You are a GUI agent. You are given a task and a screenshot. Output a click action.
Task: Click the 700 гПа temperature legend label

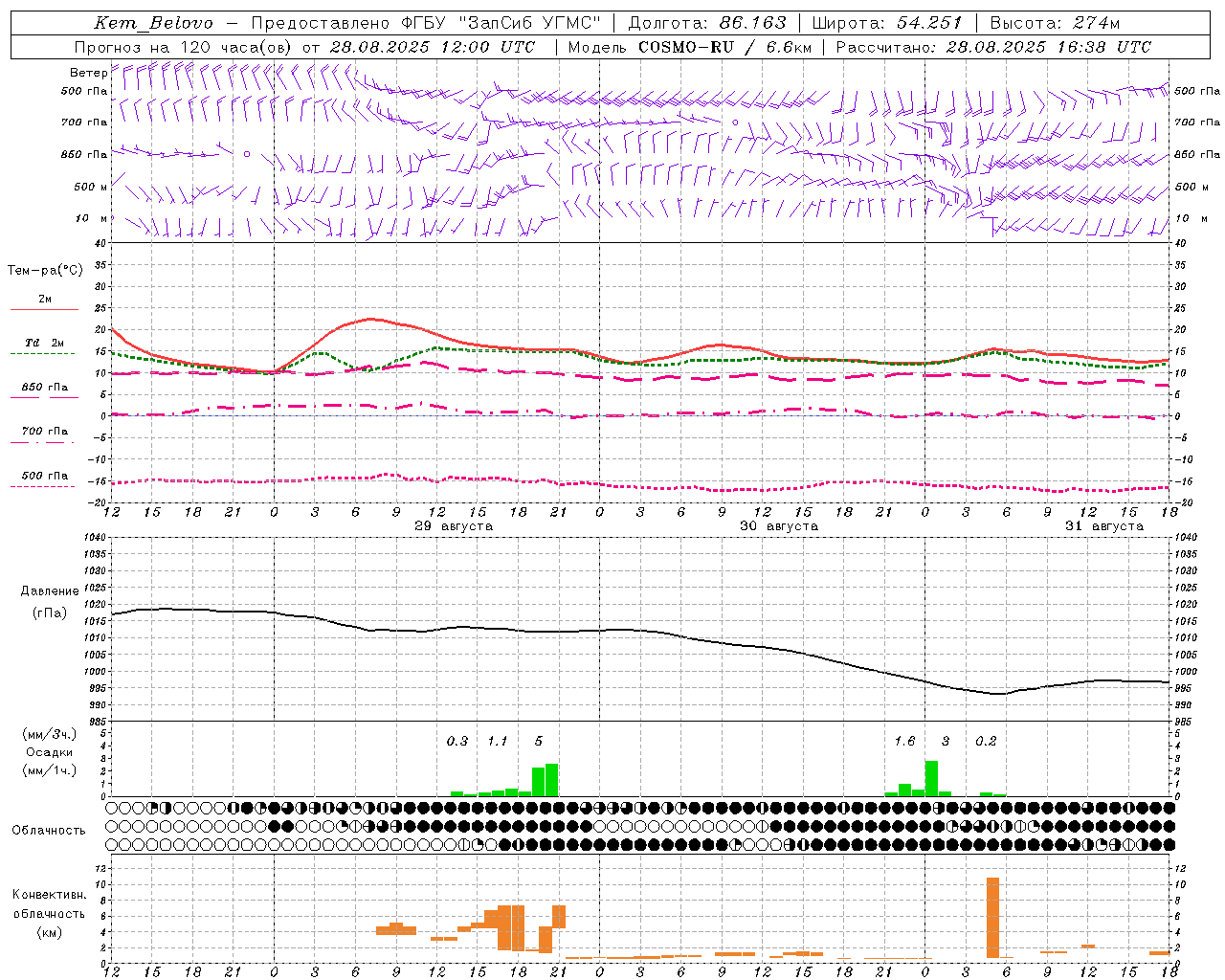point(45,432)
